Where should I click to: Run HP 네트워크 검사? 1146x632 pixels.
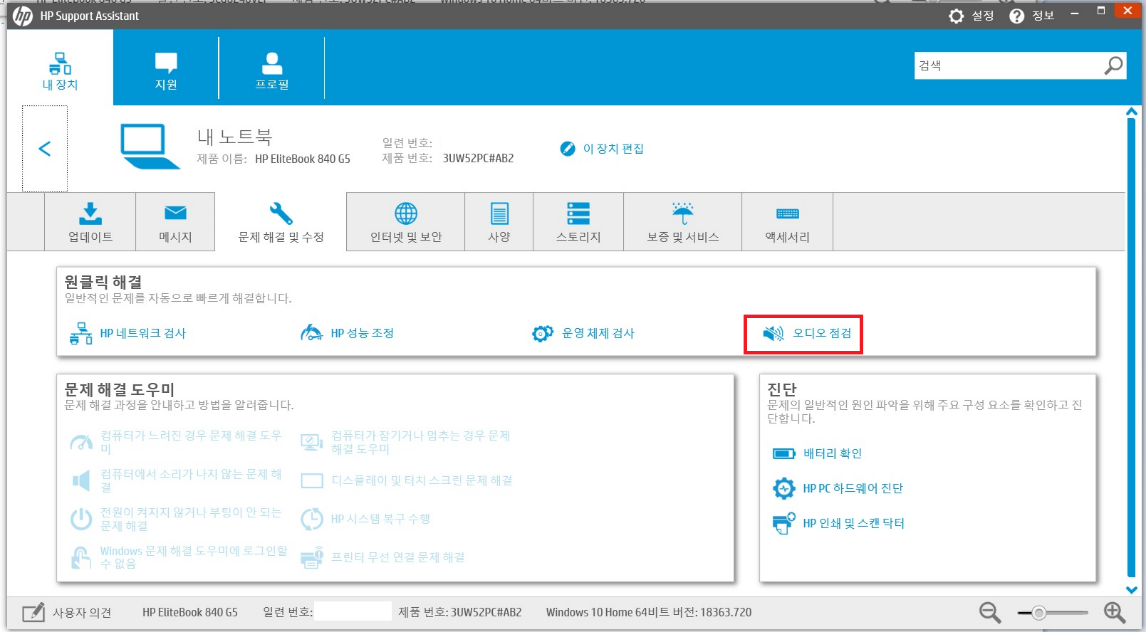143,334
